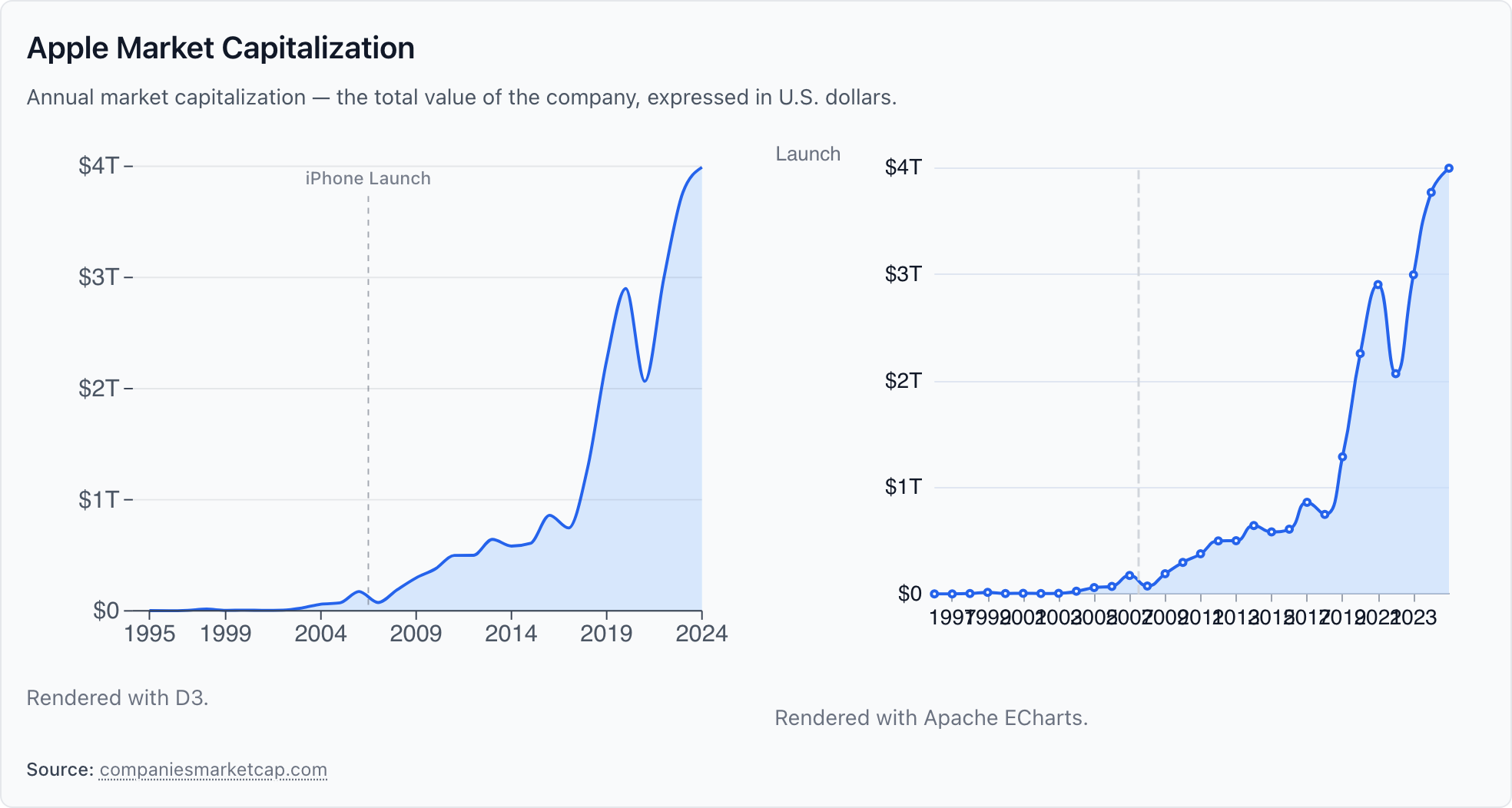Click the final $4T data point marker

point(1448,168)
